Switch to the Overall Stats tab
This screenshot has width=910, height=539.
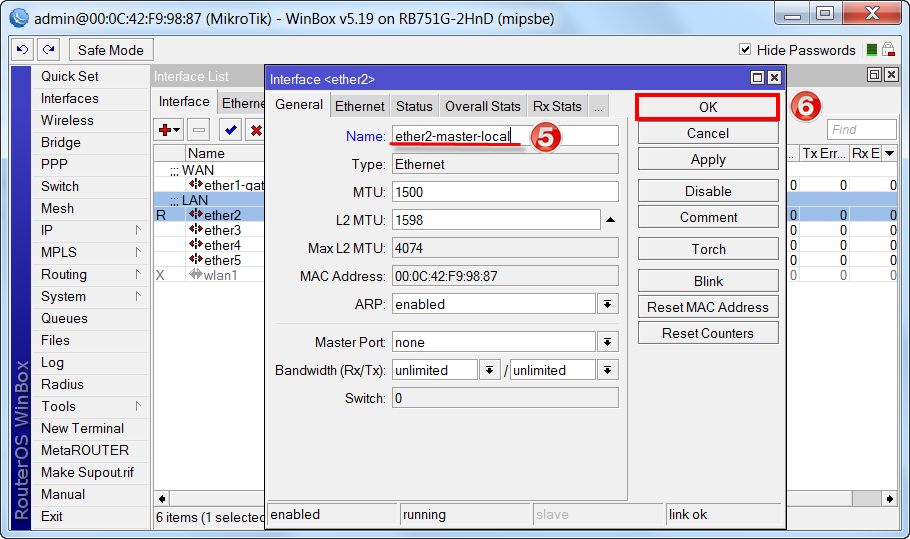tap(483, 106)
